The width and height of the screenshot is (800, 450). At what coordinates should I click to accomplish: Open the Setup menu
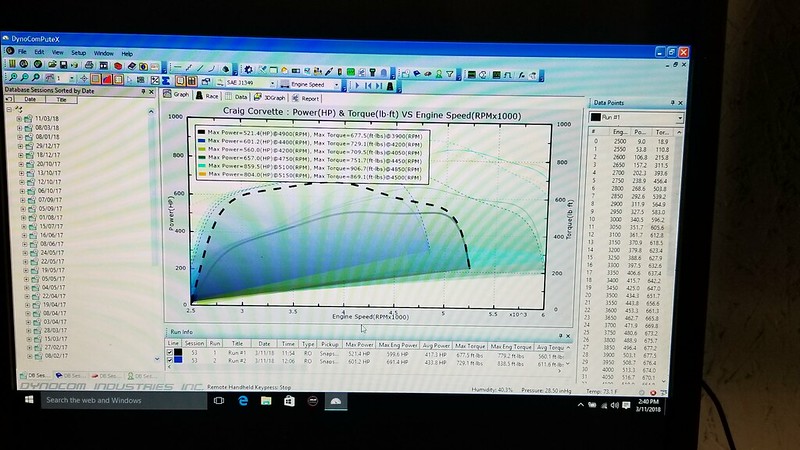(78, 52)
